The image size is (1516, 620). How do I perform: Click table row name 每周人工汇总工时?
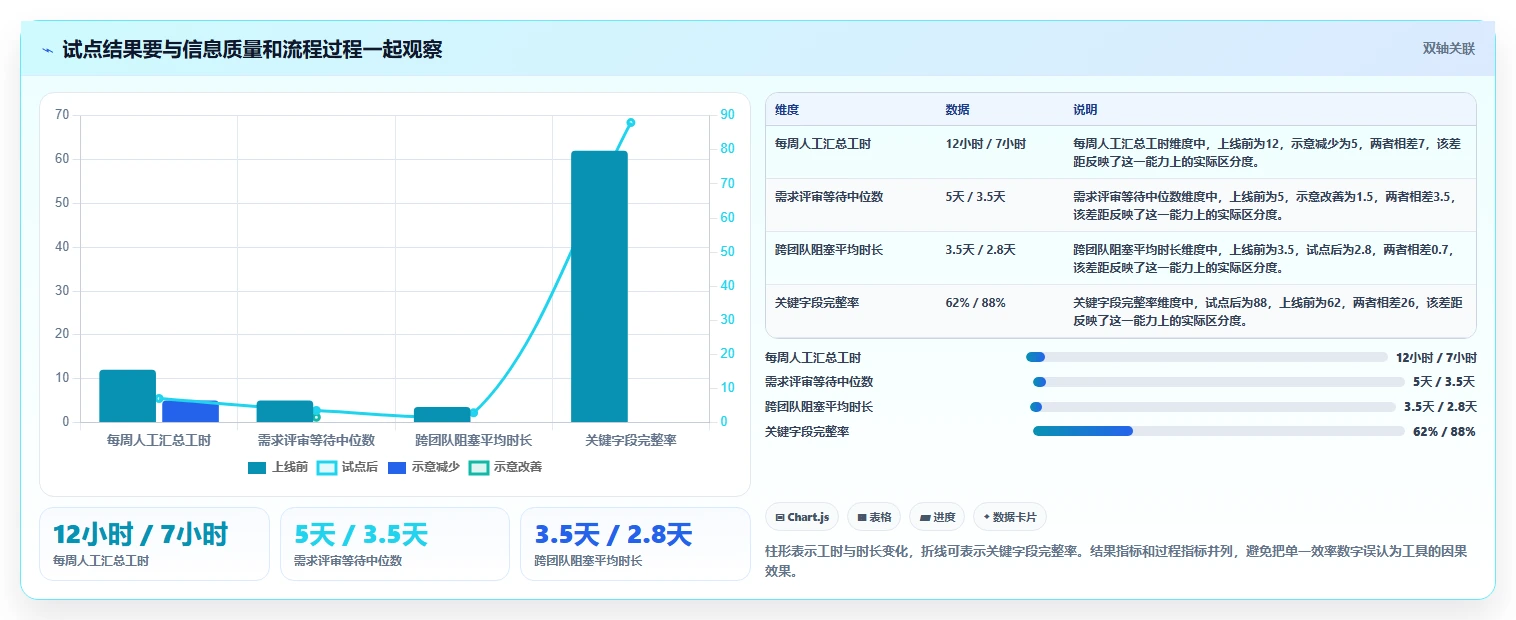coord(823,144)
